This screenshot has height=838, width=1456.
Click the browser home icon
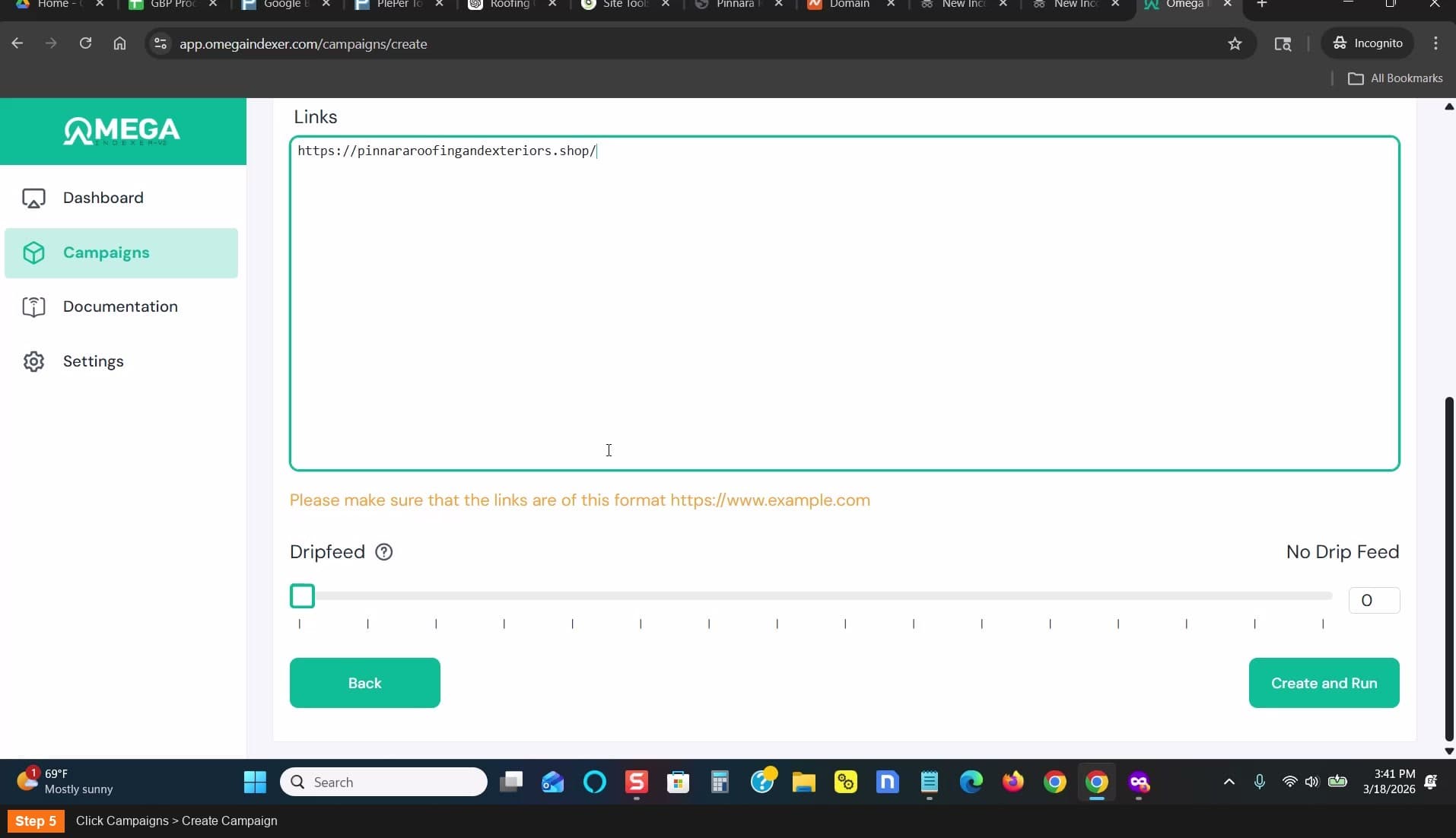coord(119,43)
